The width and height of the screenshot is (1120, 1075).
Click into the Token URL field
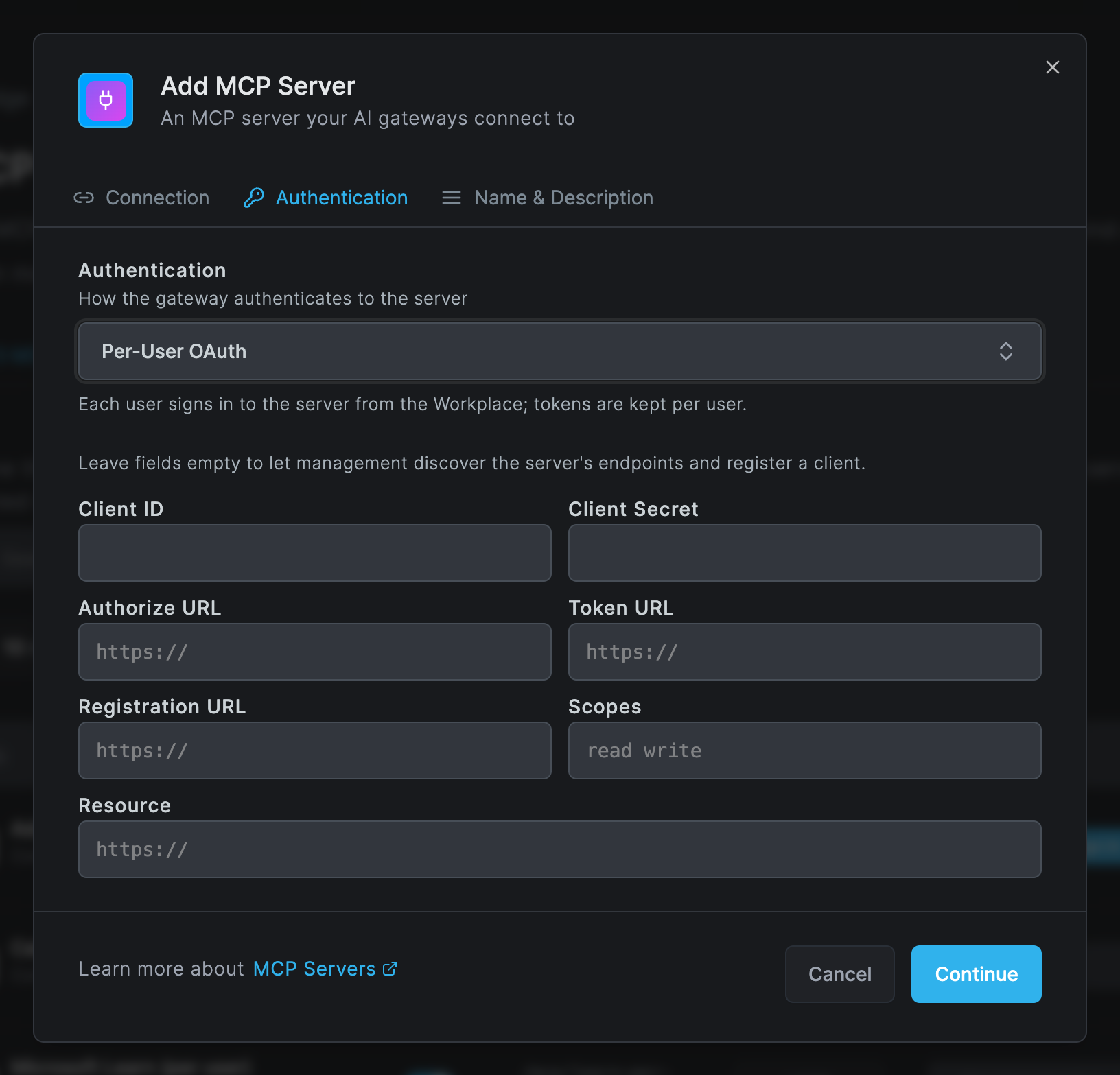click(805, 652)
